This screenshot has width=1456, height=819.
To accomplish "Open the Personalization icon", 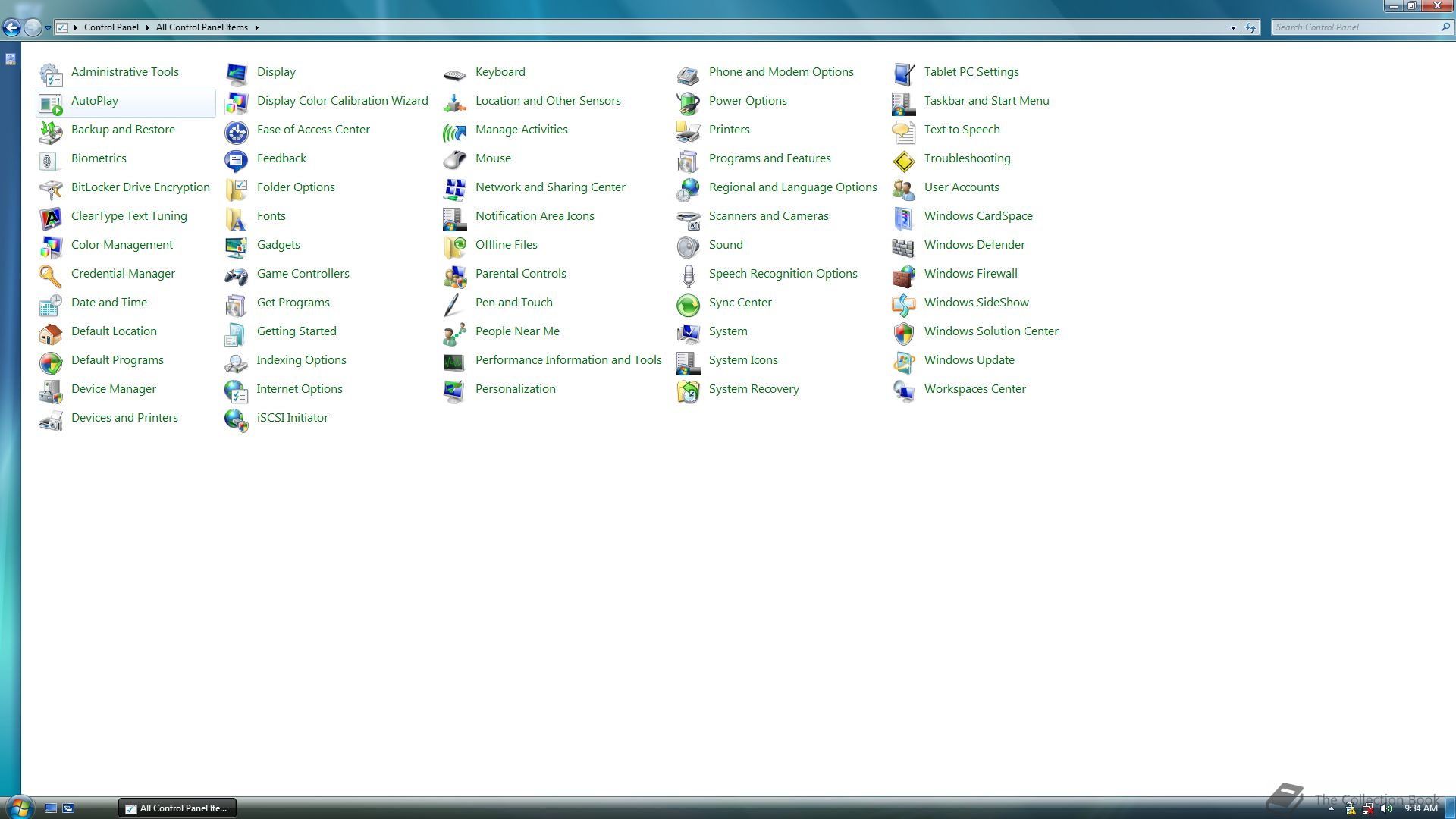I will 455,391.
